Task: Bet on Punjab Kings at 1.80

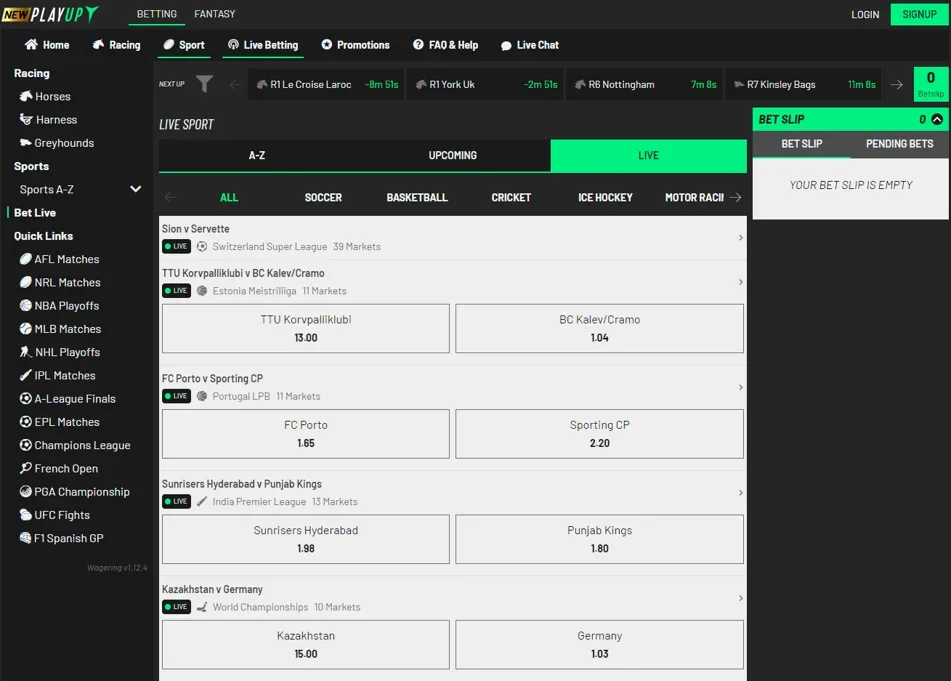Action: pos(599,539)
